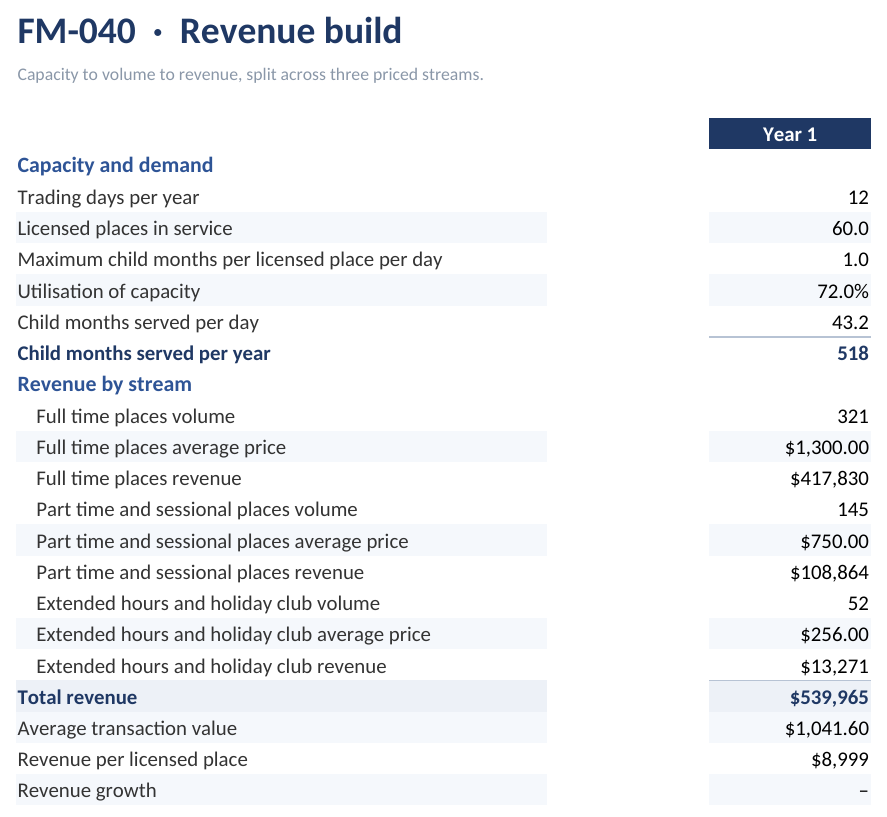Screen dimensions: 887x817
Task: Select the FM-040 Revenue build title
Action: click(209, 31)
